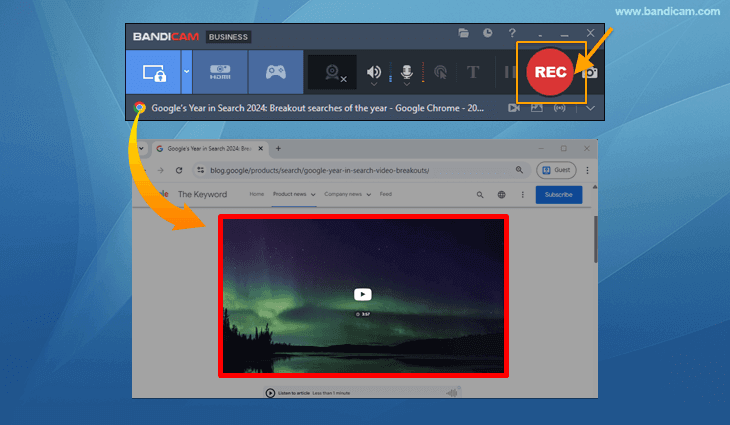Click the aurora video thumbnail
Viewport: 730px width, 425px height.
click(x=363, y=296)
